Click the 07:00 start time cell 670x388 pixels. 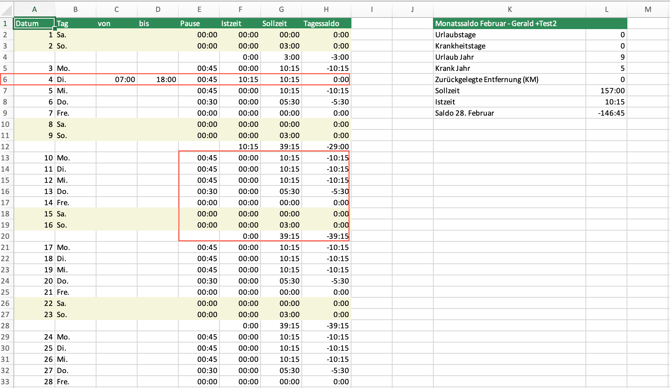point(117,79)
